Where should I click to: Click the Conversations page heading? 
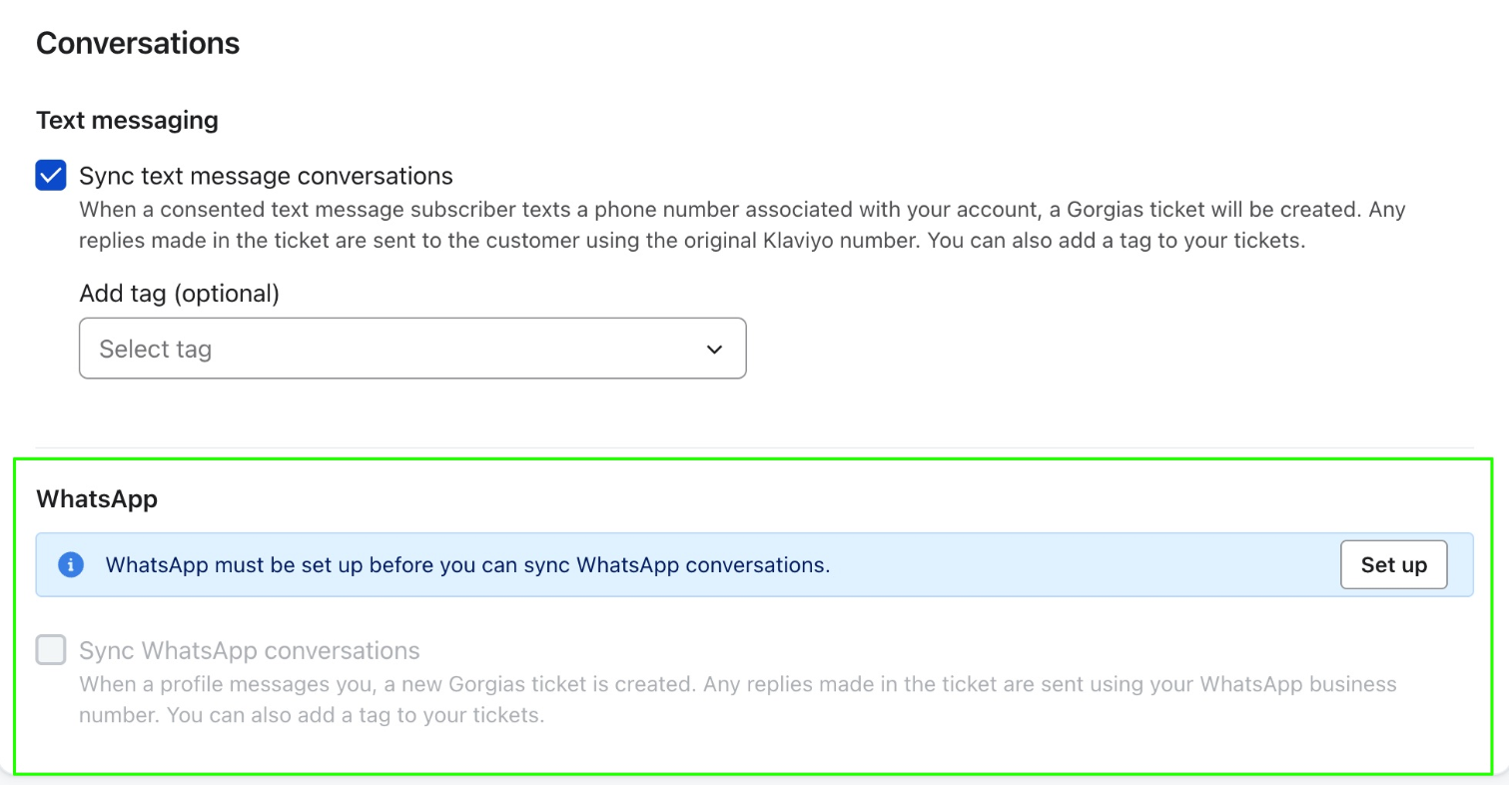pyautogui.click(x=138, y=44)
